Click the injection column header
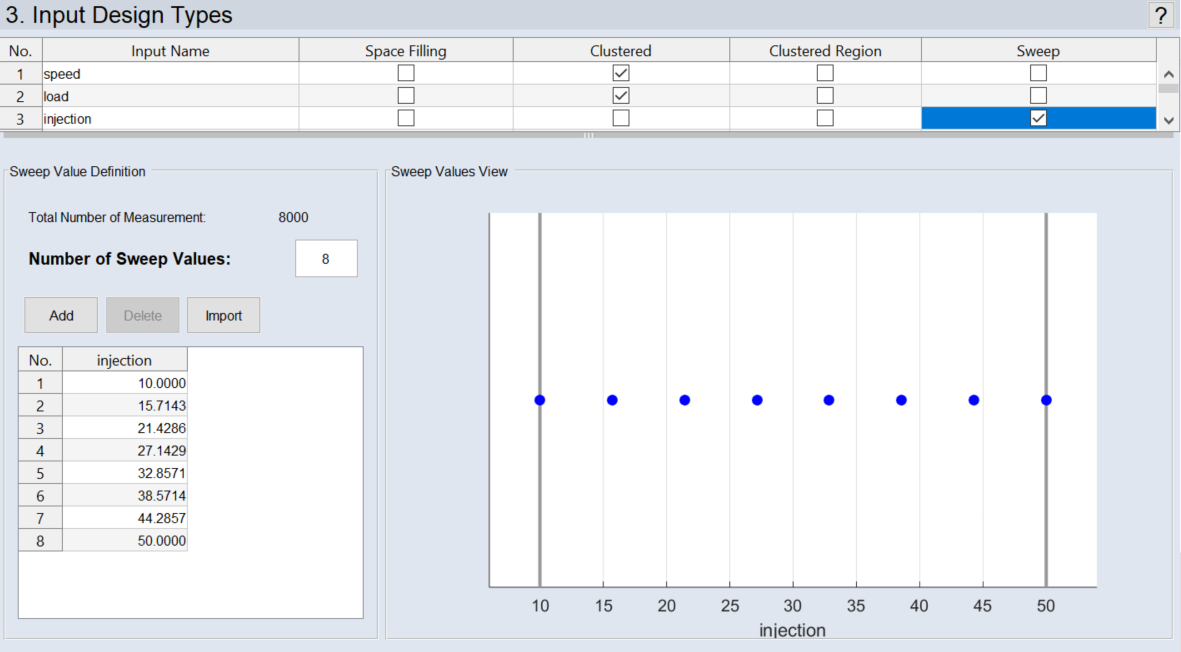The image size is (1181, 652). [x=125, y=360]
